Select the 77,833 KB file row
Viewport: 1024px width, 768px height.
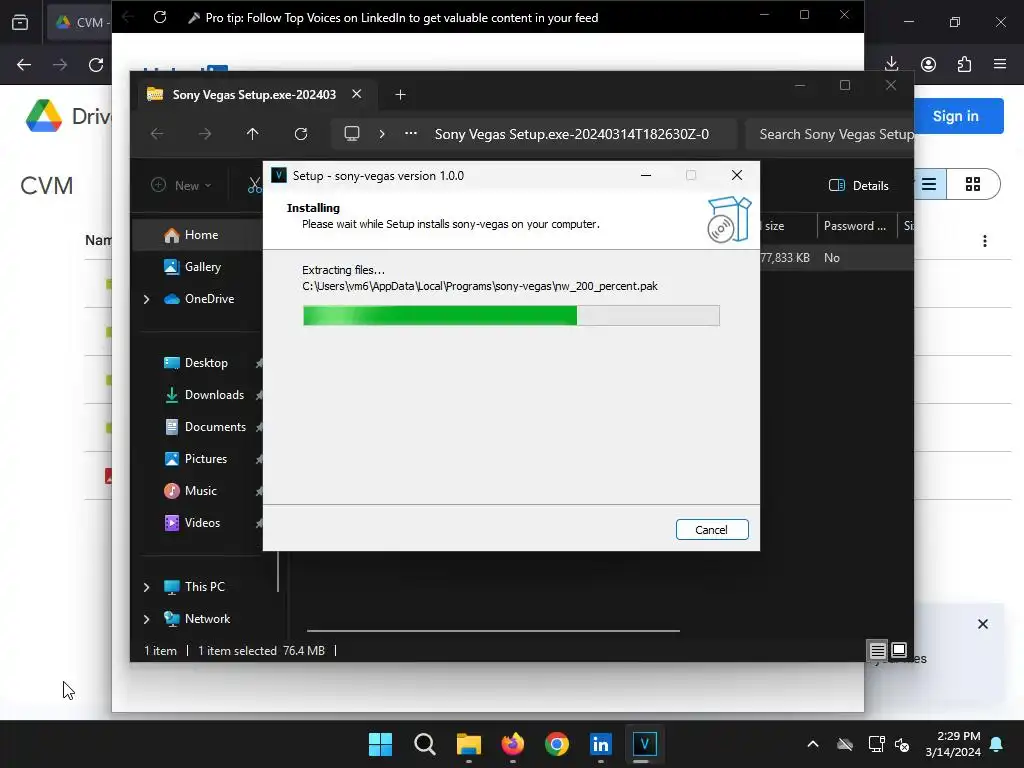click(836, 258)
